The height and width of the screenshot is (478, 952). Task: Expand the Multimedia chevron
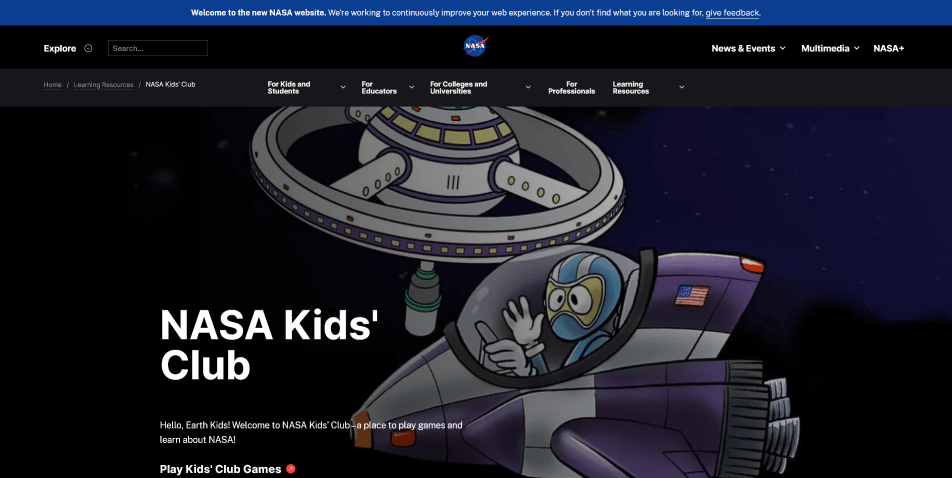pyautogui.click(x=857, y=48)
